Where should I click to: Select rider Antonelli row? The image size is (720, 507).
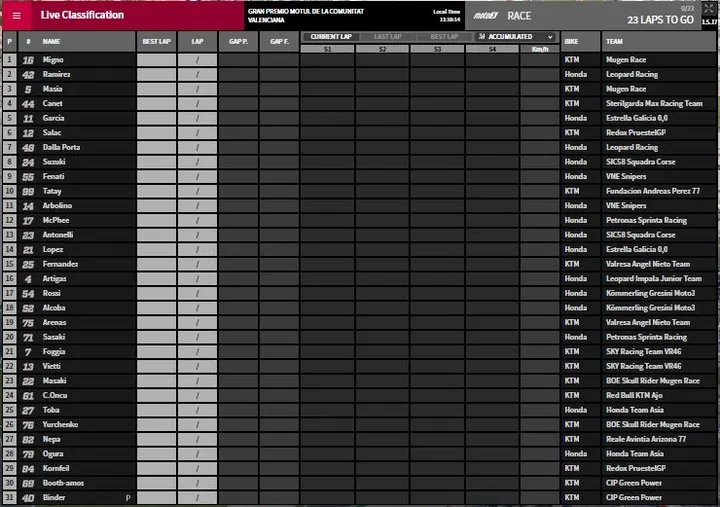pyautogui.click(x=360, y=235)
